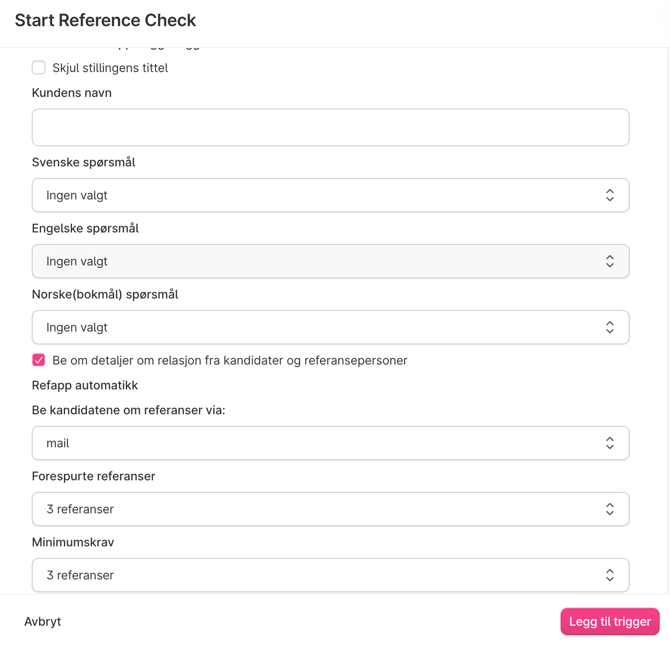The height and width of the screenshot is (645, 670).
Task: Click chevron arrows icon in Engelske spørsmål field
Action: pyautogui.click(x=610, y=261)
